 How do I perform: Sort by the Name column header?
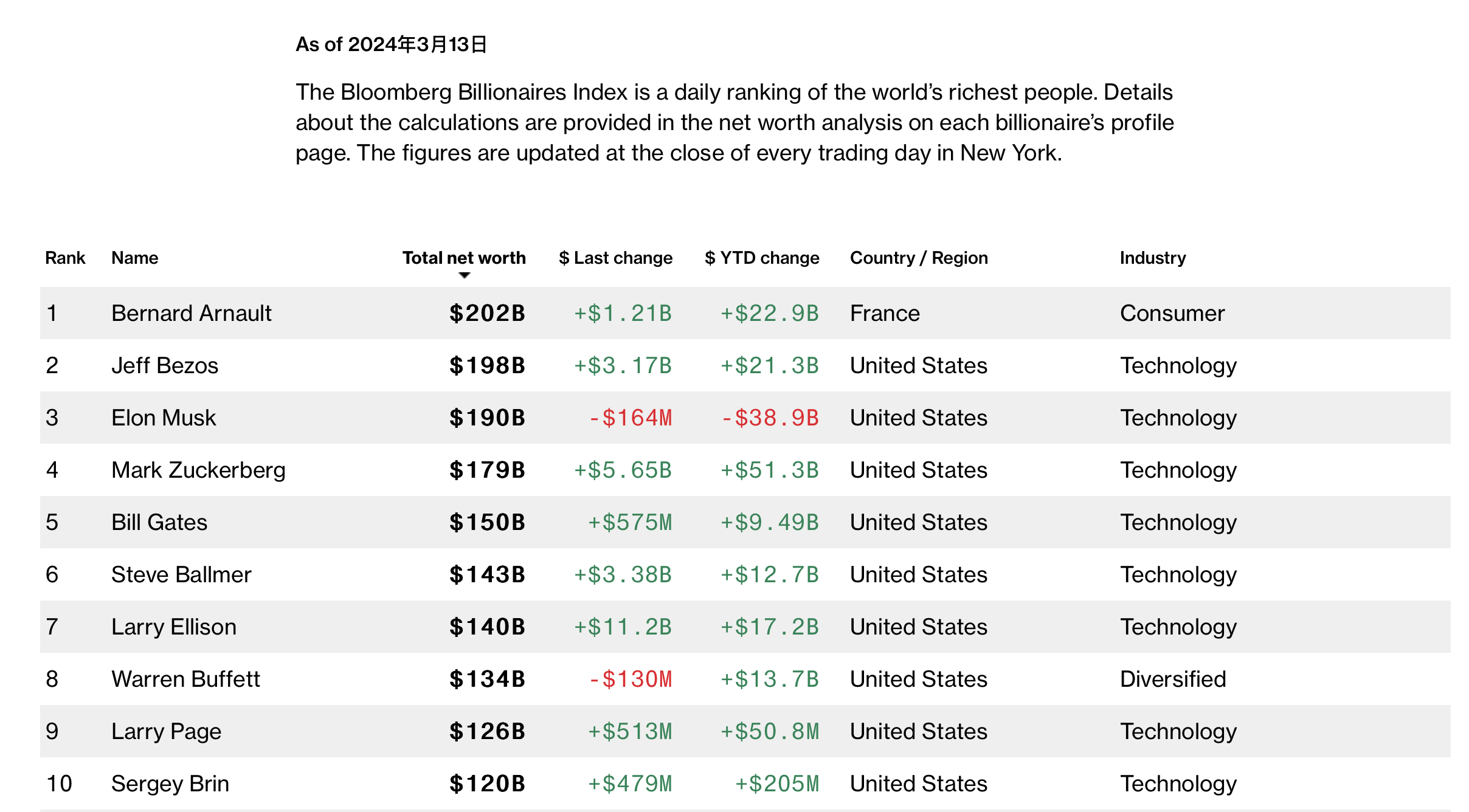coord(135,258)
